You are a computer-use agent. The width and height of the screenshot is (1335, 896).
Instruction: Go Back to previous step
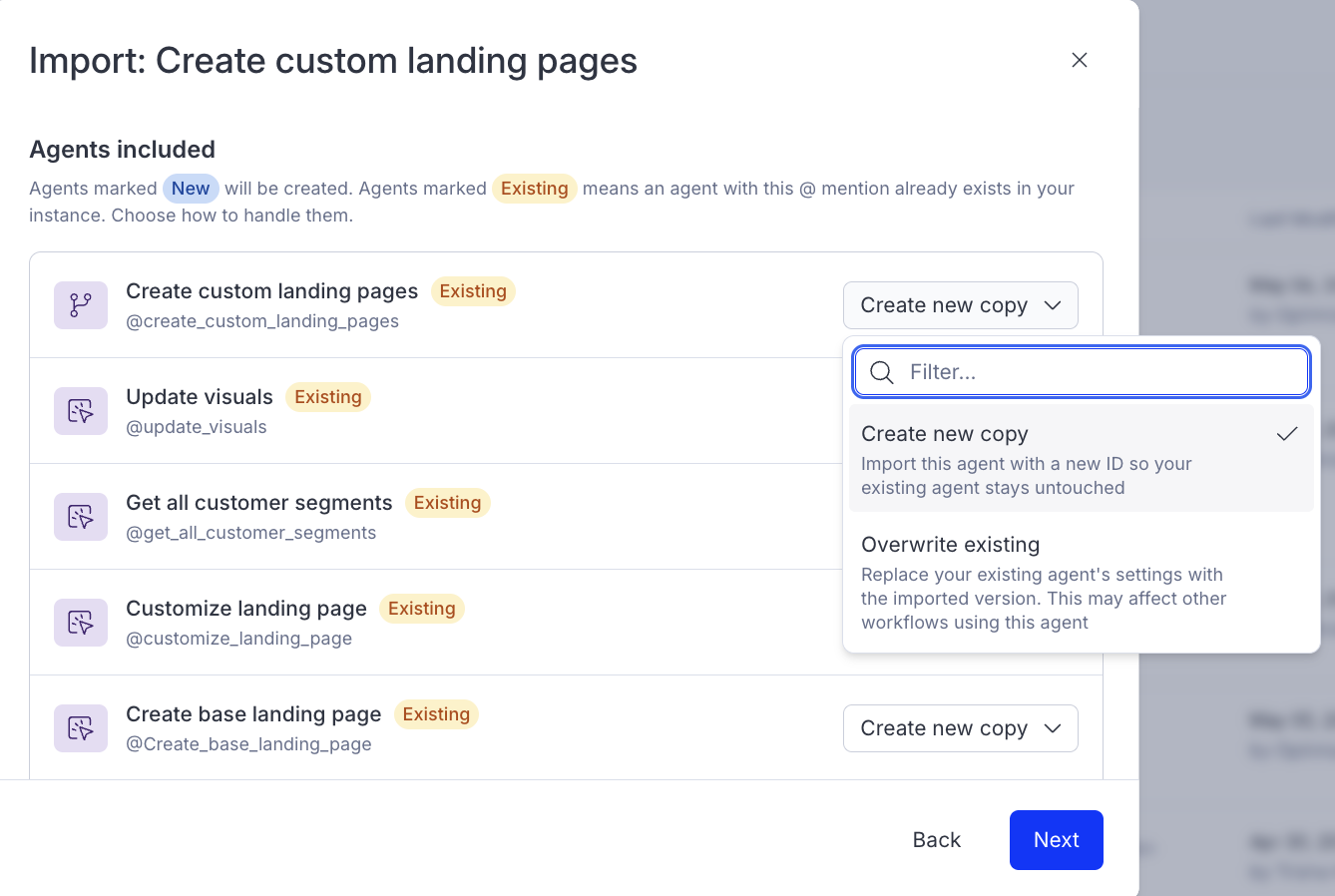(937, 840)
